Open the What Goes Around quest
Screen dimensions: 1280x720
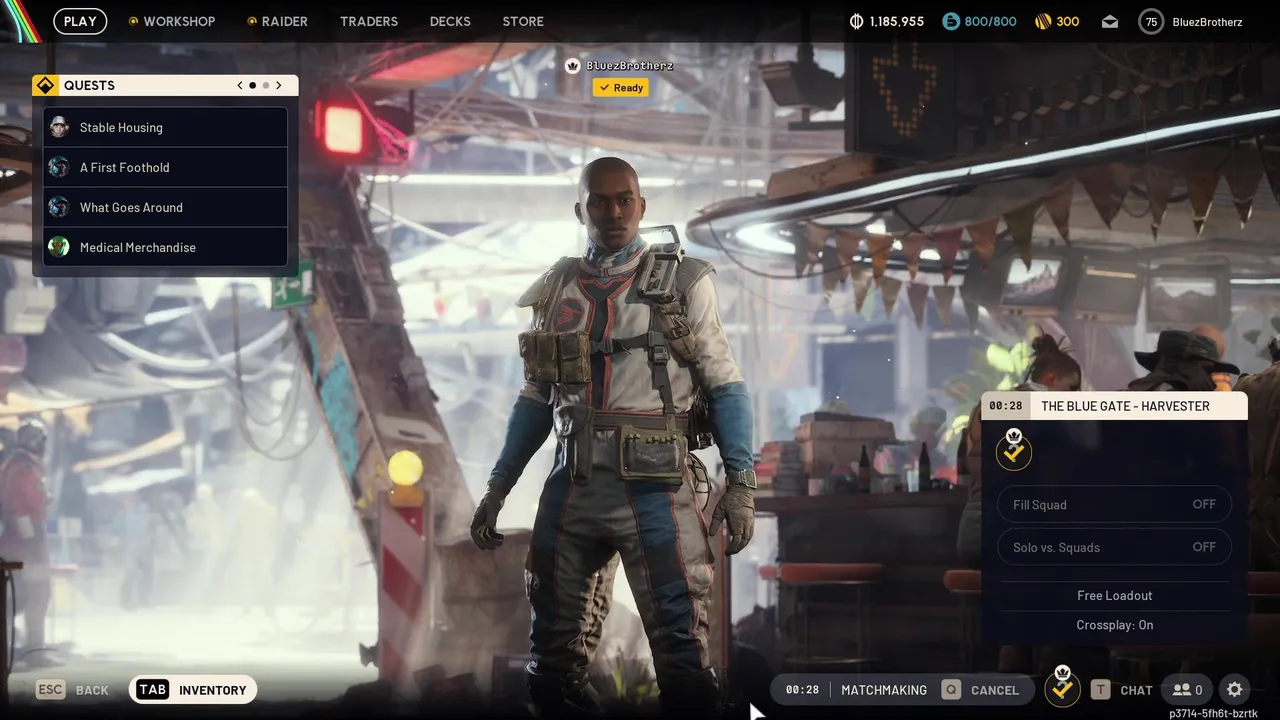tap(165, 207)
